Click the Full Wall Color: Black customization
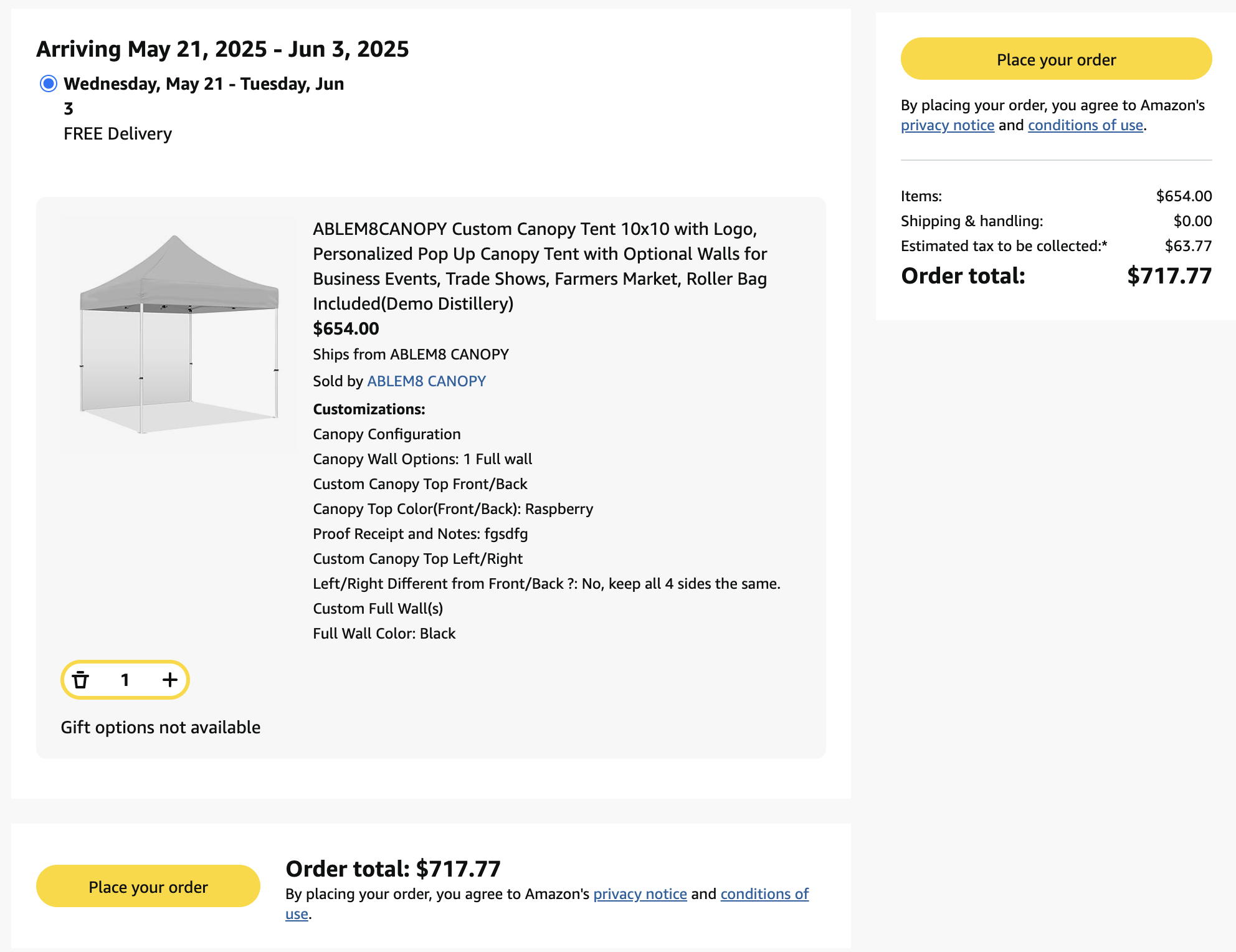 tap(384, 634)
